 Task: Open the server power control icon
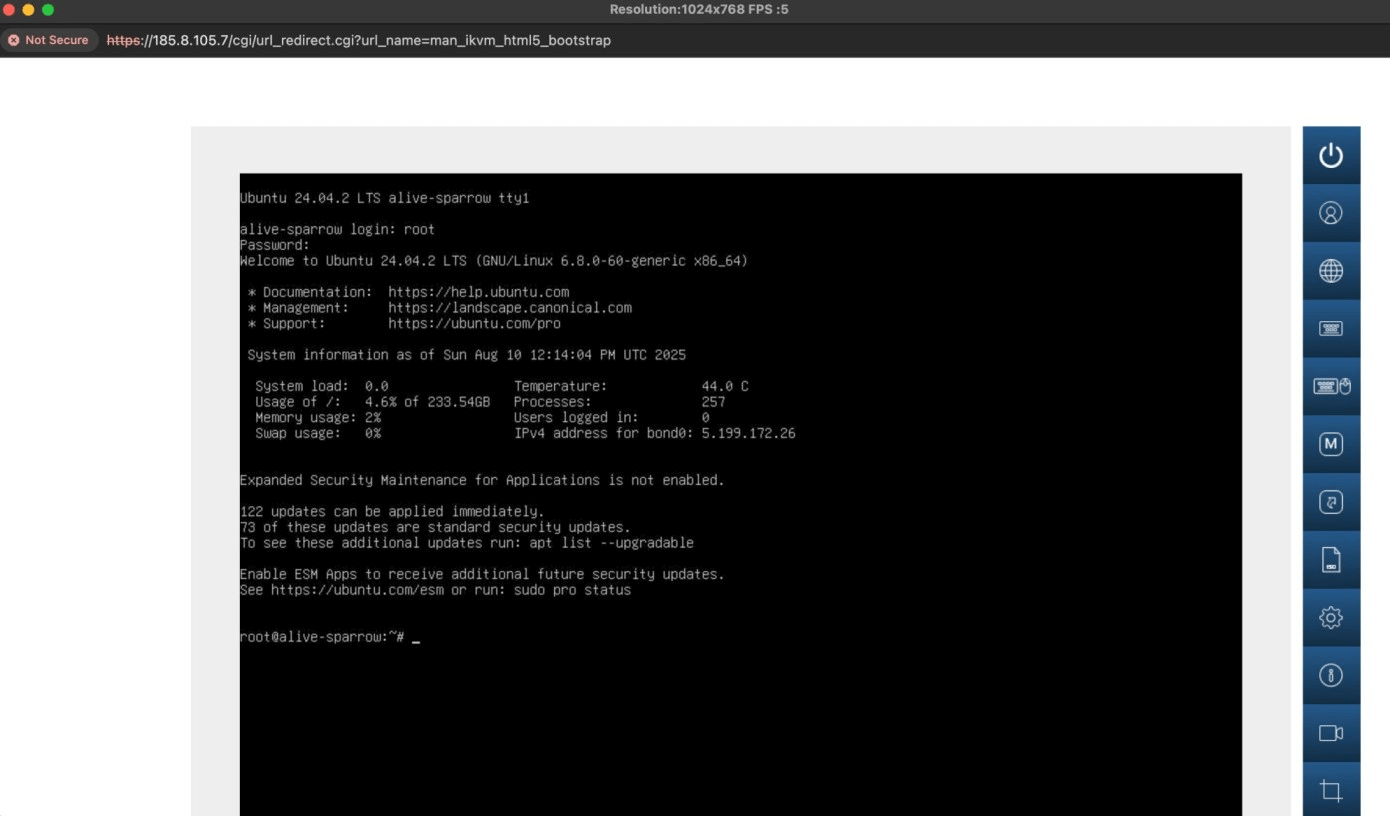pyautogui.click(x=1331, y=155)
